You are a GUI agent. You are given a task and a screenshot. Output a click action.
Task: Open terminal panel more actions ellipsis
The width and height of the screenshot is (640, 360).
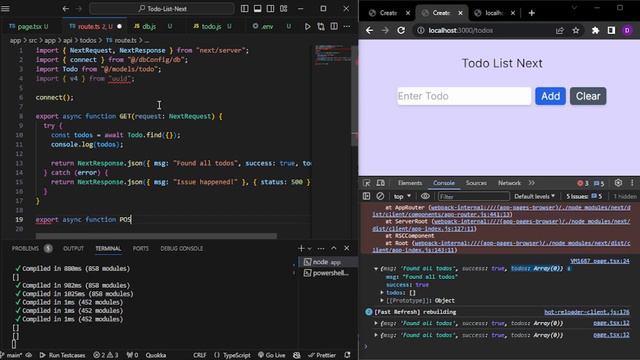pos(321,248)
